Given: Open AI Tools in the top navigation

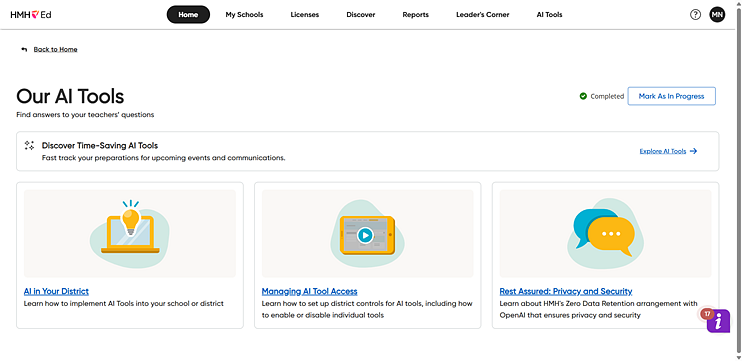Looking at the screenshot, I should [549, 15].
